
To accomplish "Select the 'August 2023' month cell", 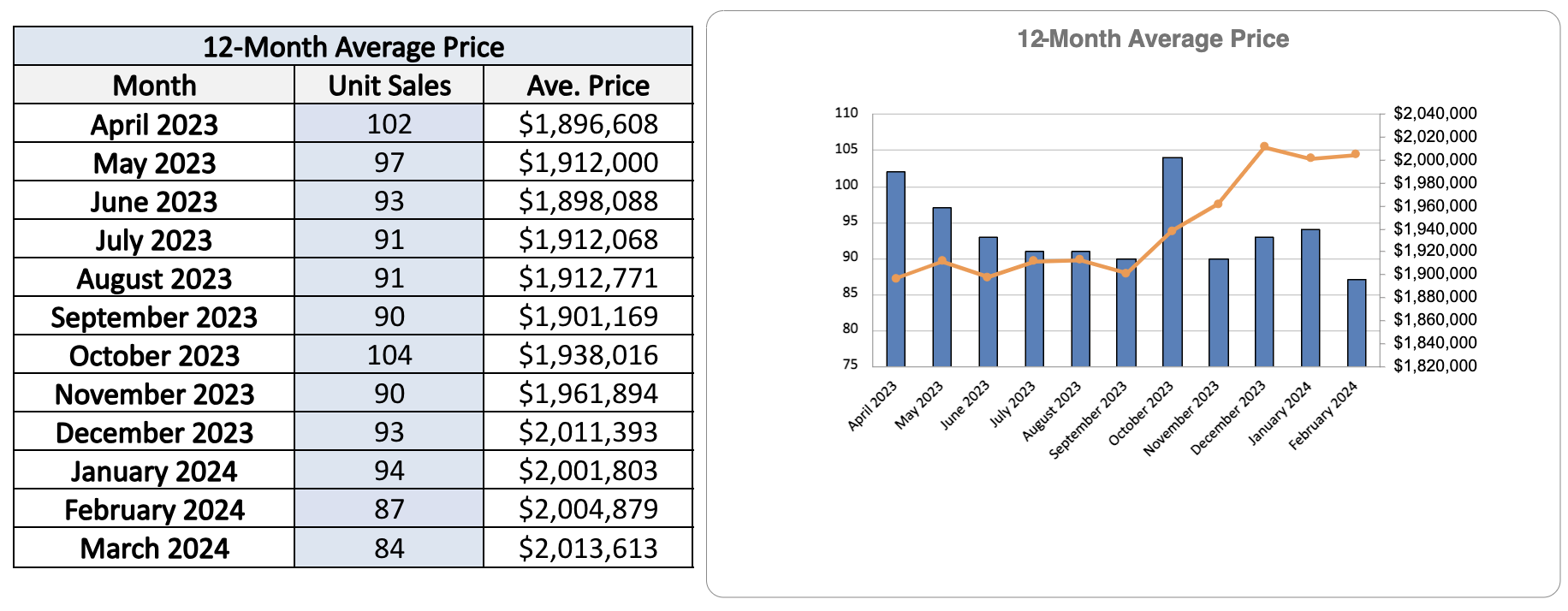I will click(x=154, y=278).
